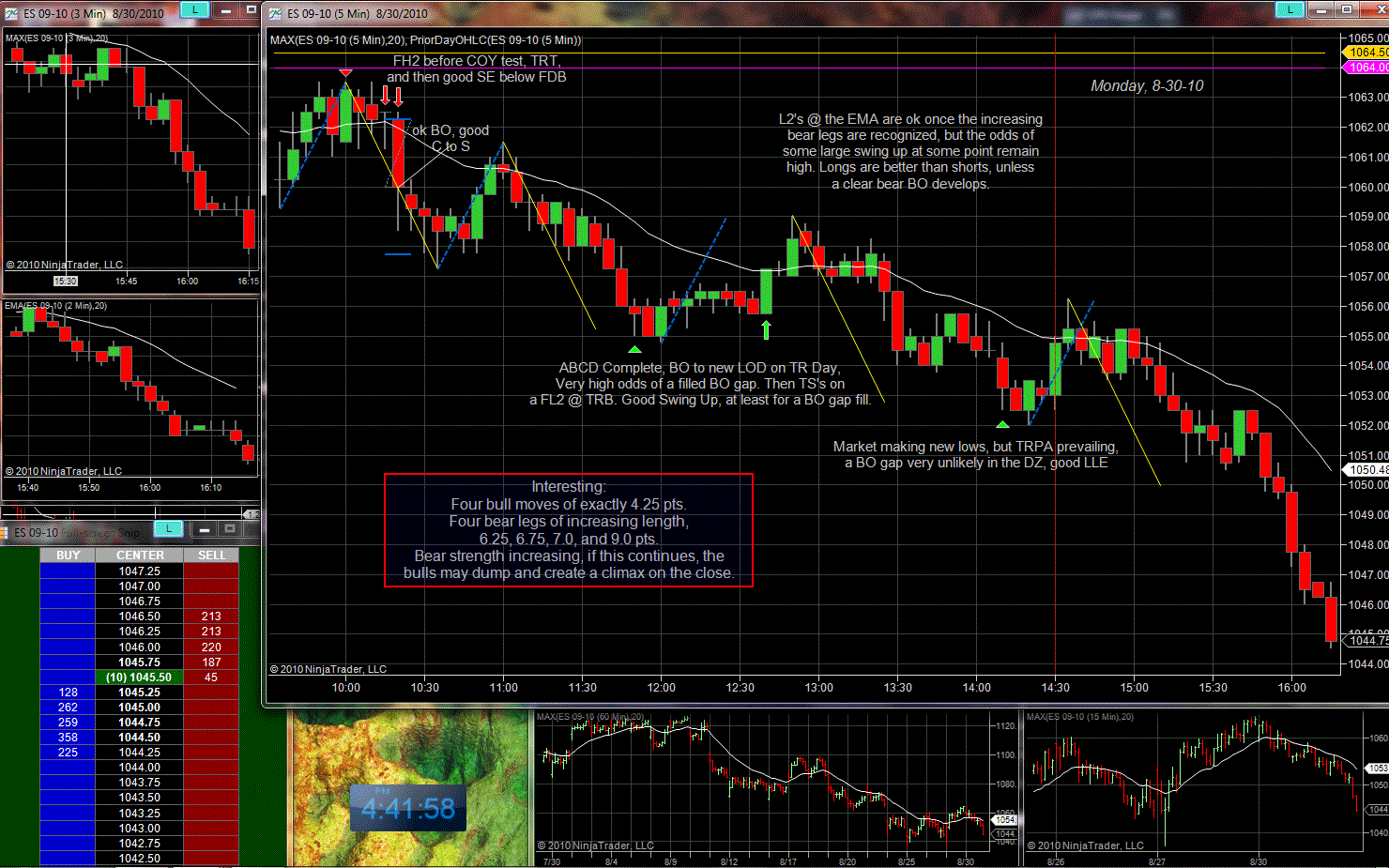Viewport: 1389px width, 868px height.
Task: Click the buy cell showing 358
Action: [68, 738]
